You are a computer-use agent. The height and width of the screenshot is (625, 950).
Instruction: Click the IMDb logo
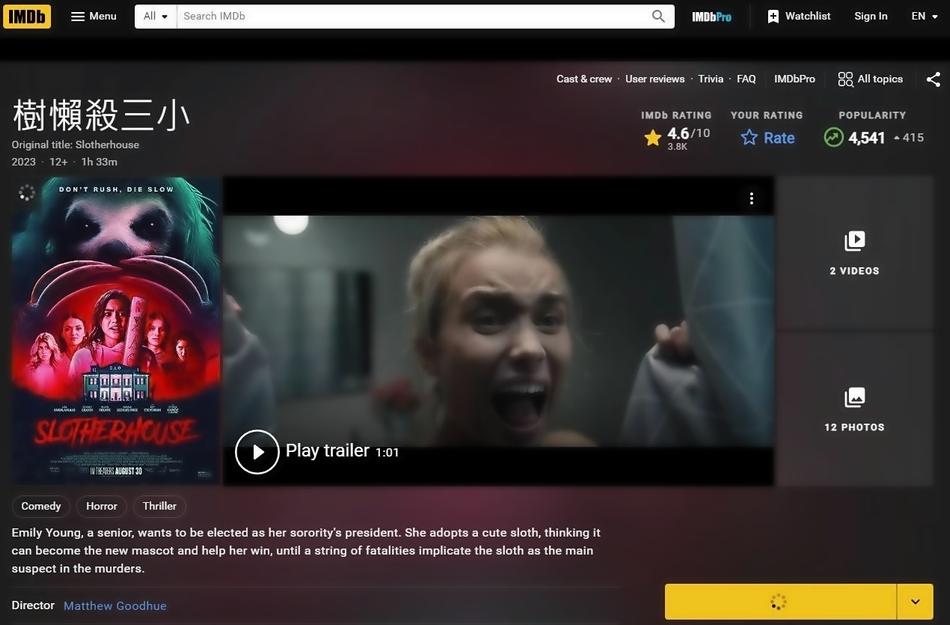(27, 16)
